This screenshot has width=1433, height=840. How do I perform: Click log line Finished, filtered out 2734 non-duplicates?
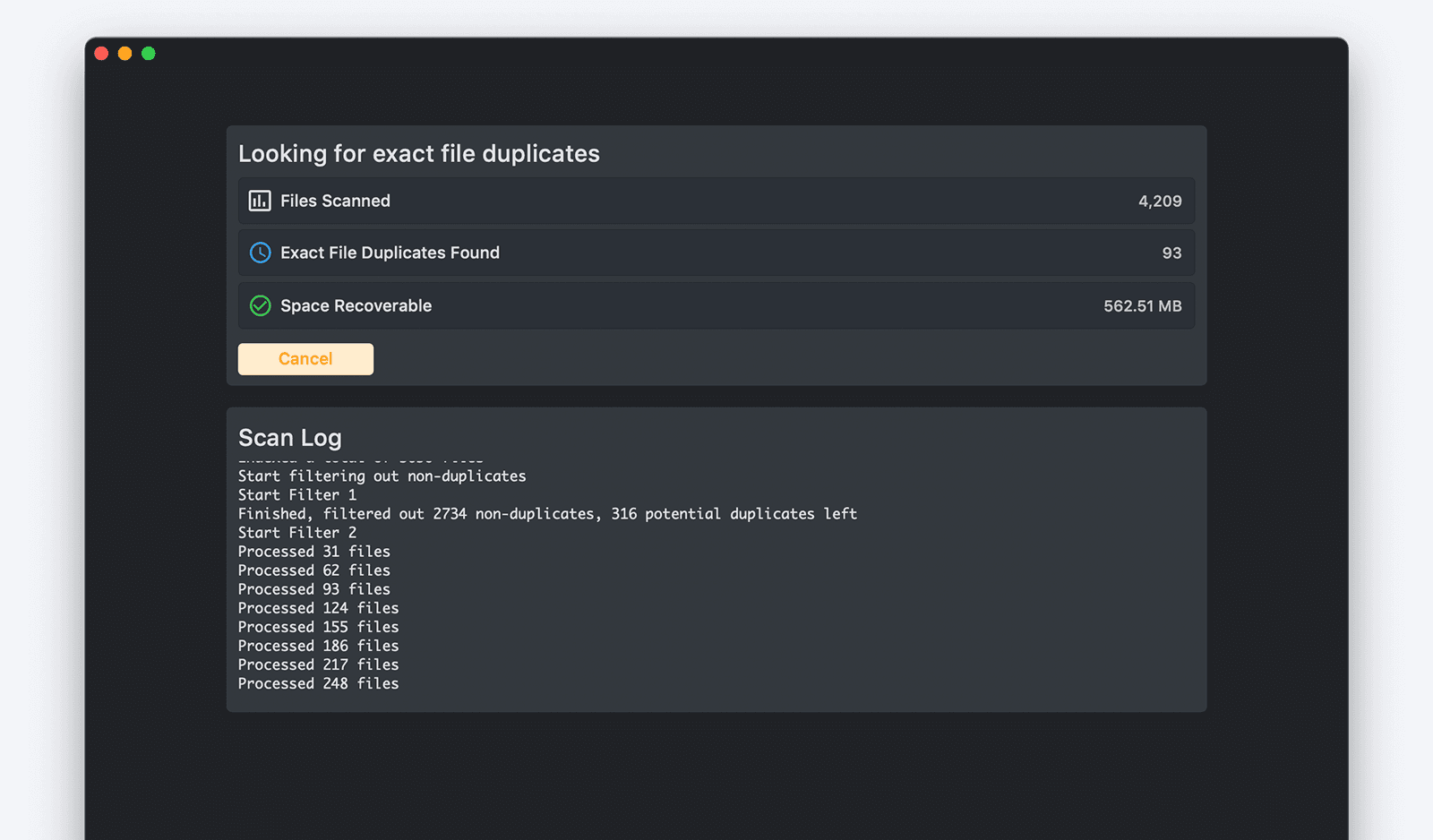point(547,514)
